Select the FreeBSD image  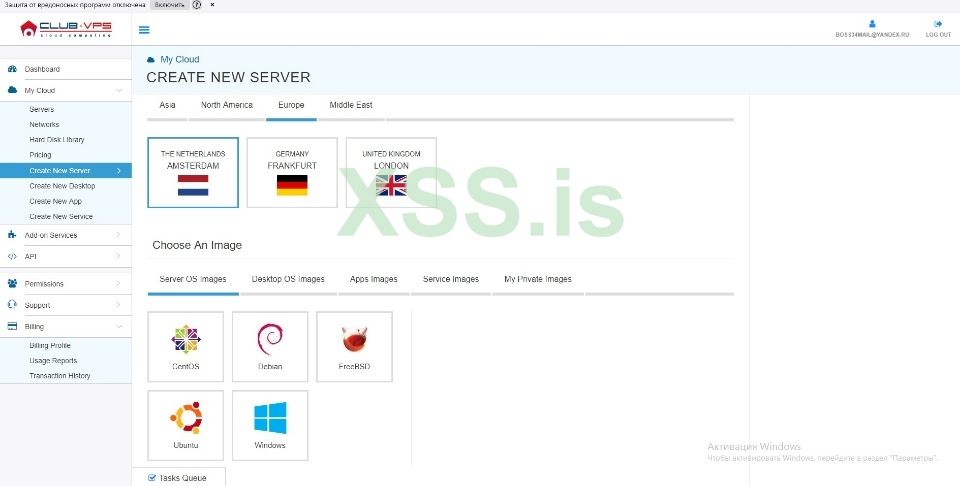pyautogui.click(x=354, y=346)
